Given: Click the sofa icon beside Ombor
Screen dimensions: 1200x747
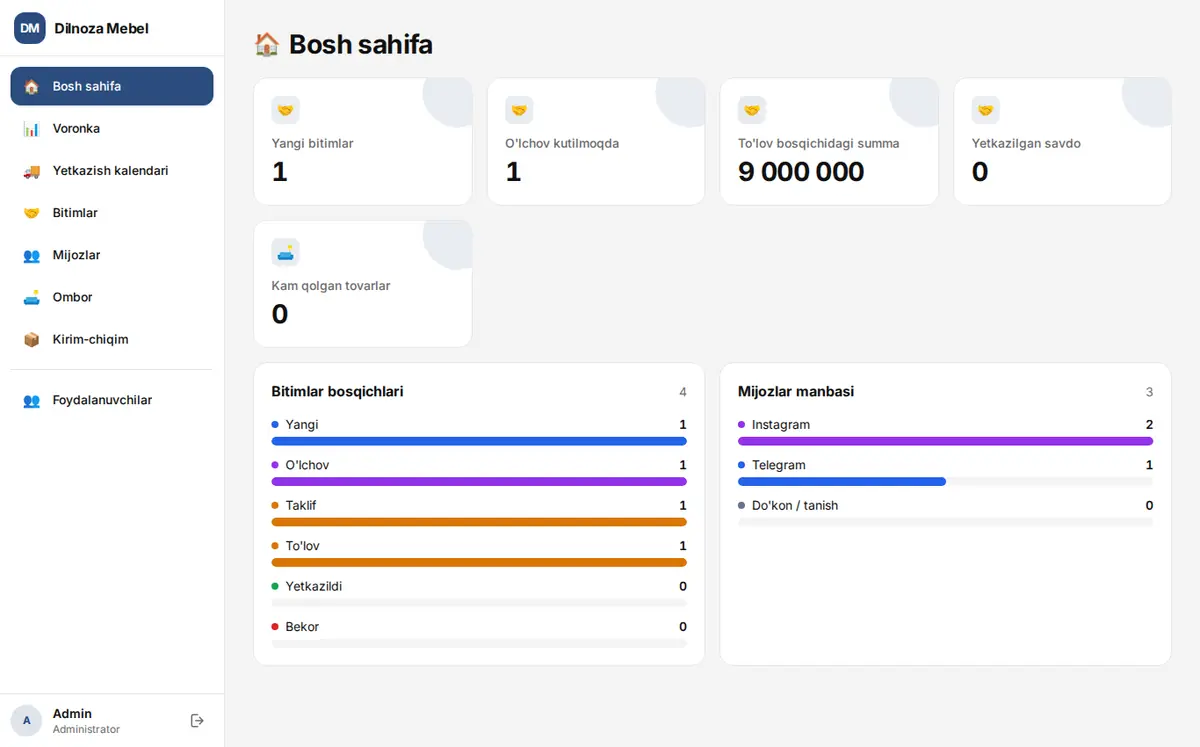Looking at the screenshot, I should coord(32,297).
